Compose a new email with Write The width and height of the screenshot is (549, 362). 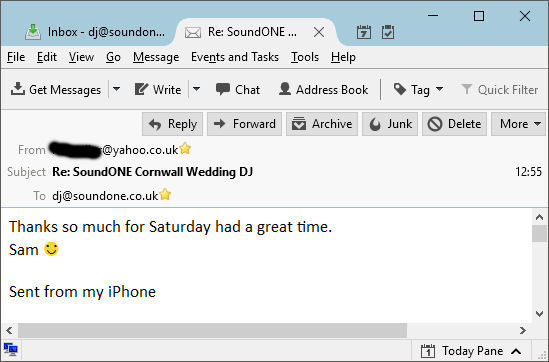point(158,90)
